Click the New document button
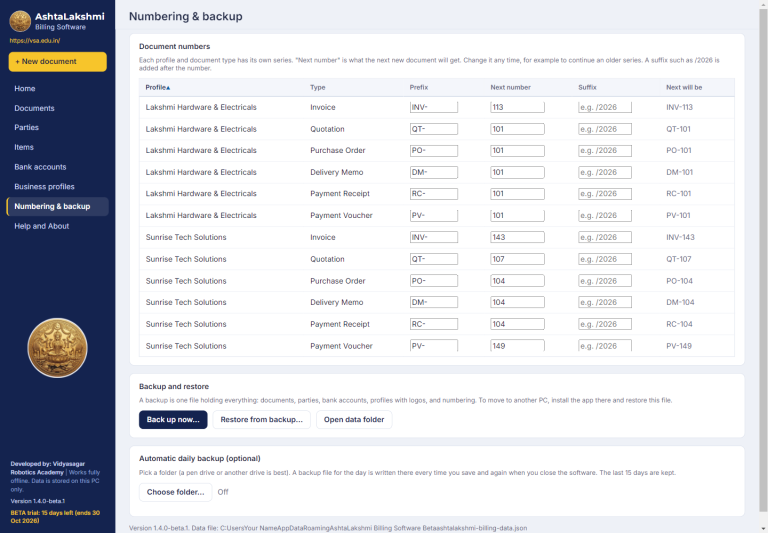Image resolution: width=768 pixels, height=533 pixels. coord(57,62)
